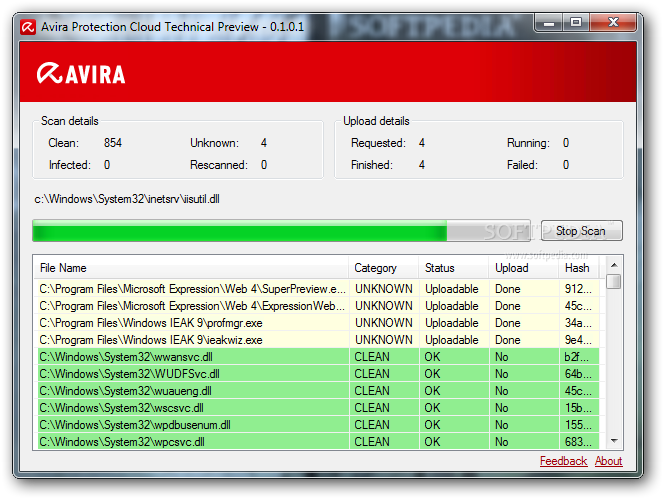Select the profmgr.exe file row
The height and width of the screenshot is (499, 664).
tap(318, 323)
